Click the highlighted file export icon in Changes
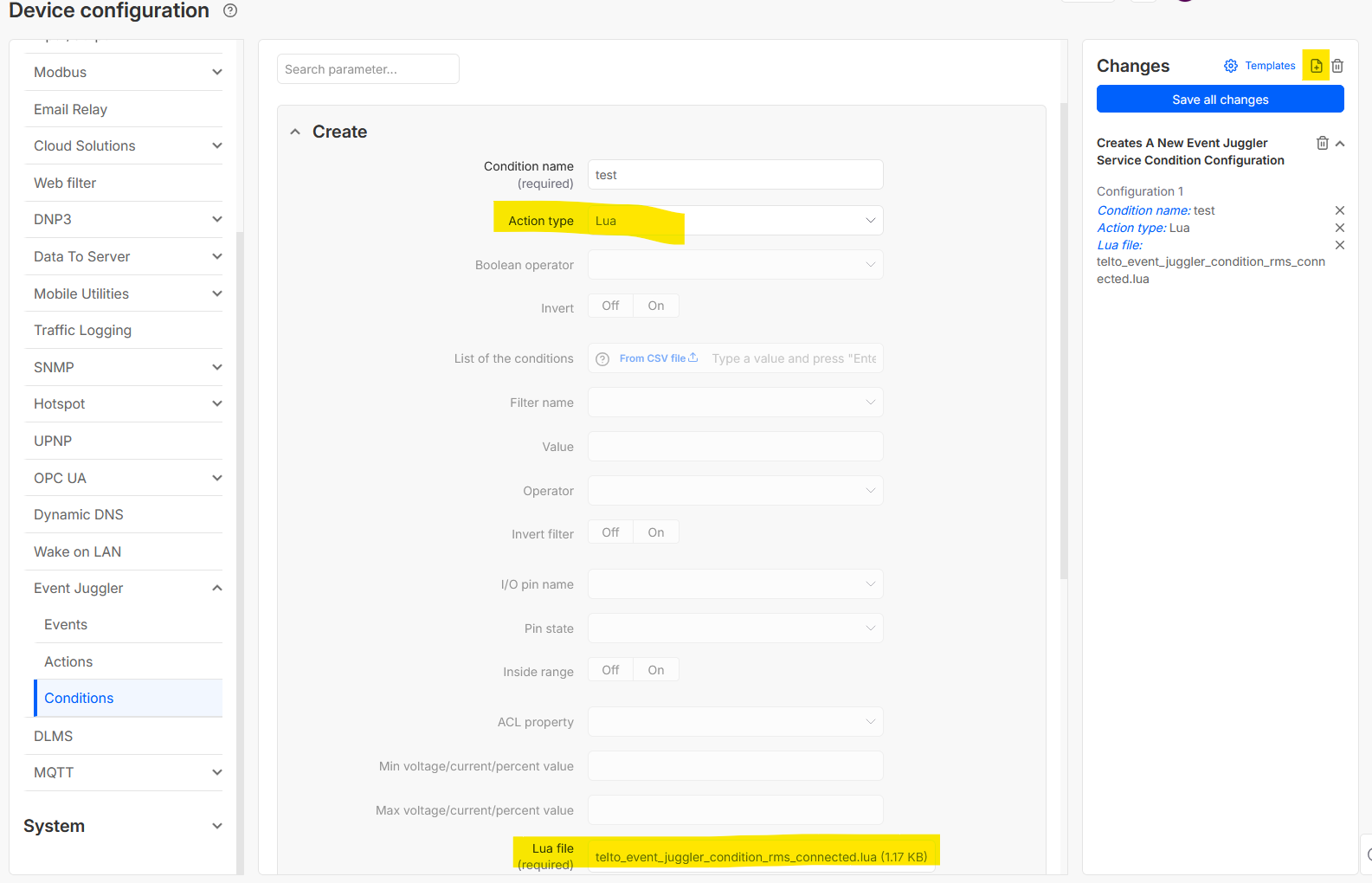 click(x=1316, y=66)
